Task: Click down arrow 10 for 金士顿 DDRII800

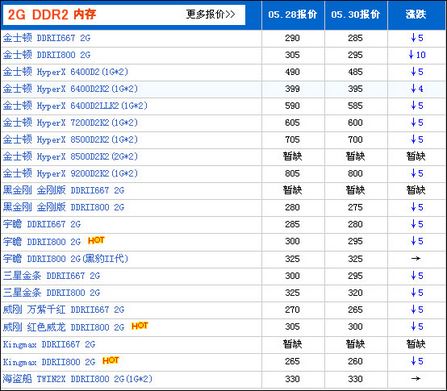Action: (x=417, y=55)
